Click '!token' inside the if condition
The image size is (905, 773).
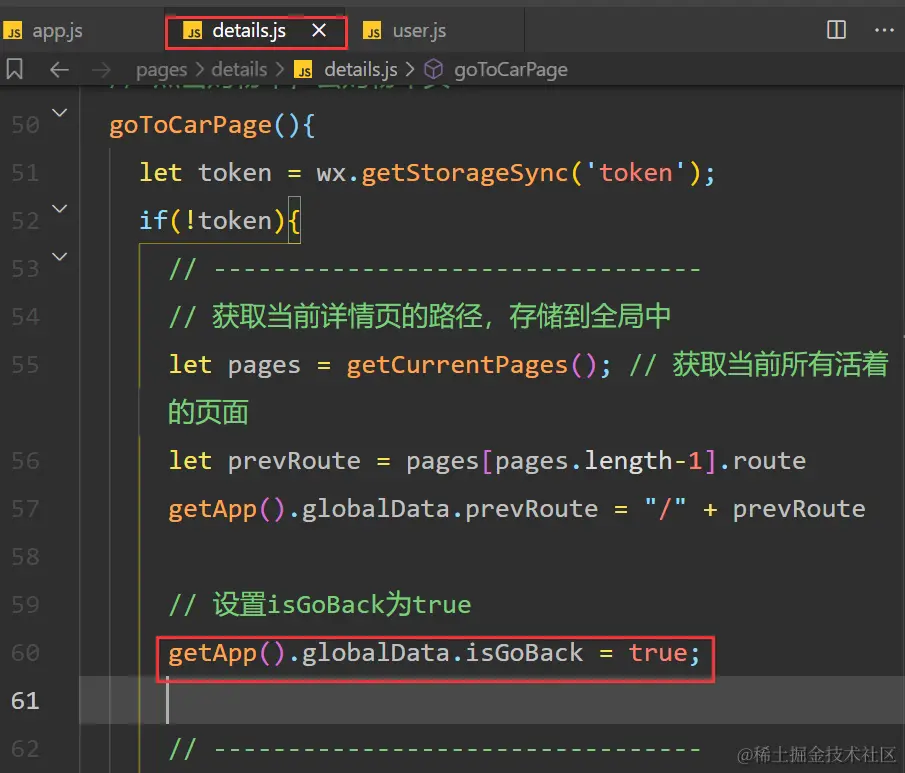pos(227,221)
